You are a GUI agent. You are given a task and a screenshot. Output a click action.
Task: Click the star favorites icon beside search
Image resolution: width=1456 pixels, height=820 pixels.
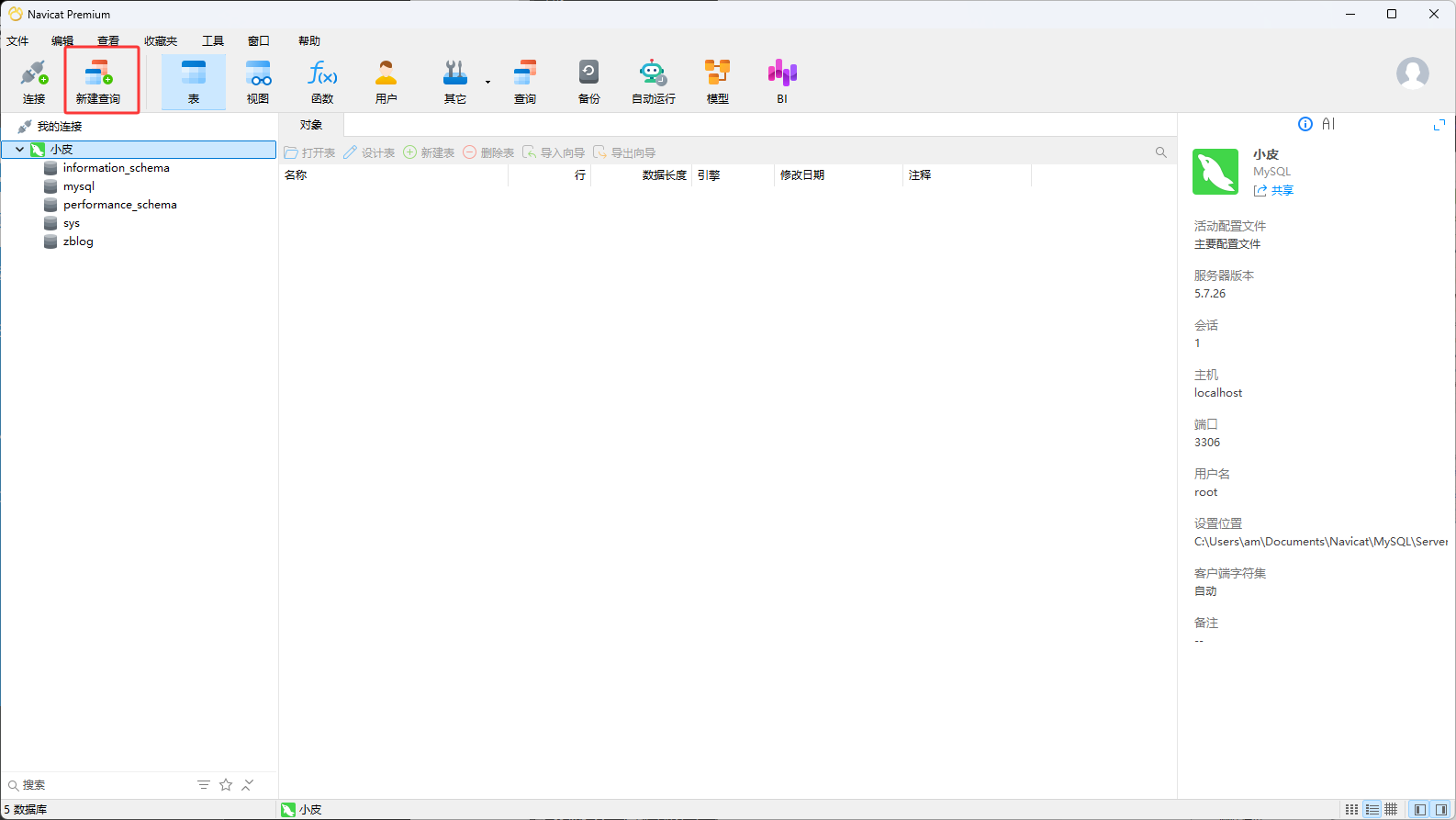coord(226,785)
